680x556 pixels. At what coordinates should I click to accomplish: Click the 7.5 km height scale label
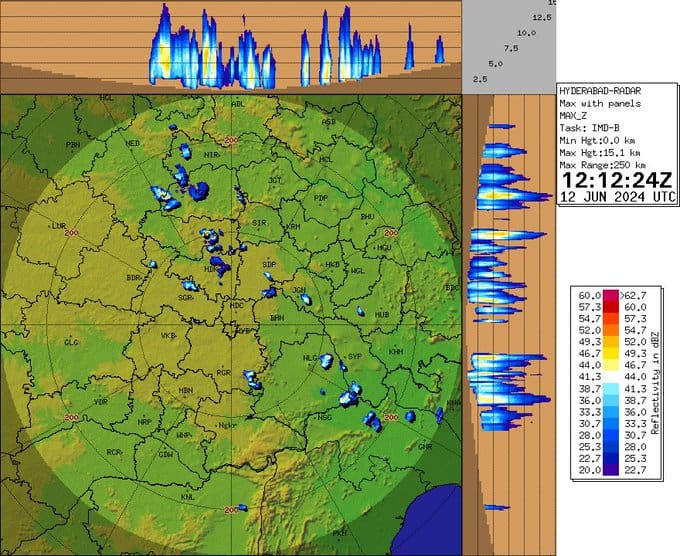click(511, 48)
